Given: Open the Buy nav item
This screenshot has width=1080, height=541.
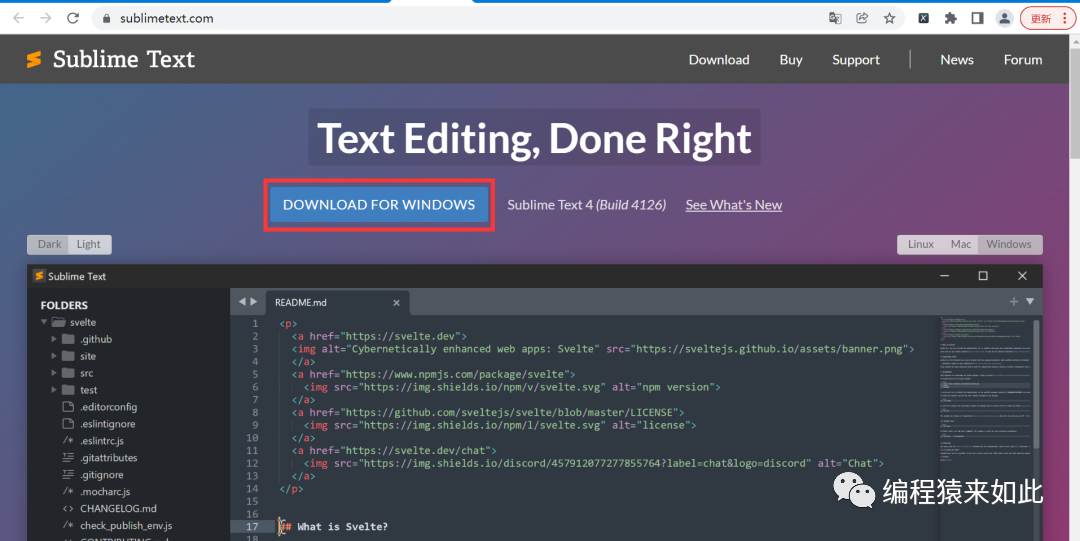Looking at the screenshot, I should (x=791, y=60).
